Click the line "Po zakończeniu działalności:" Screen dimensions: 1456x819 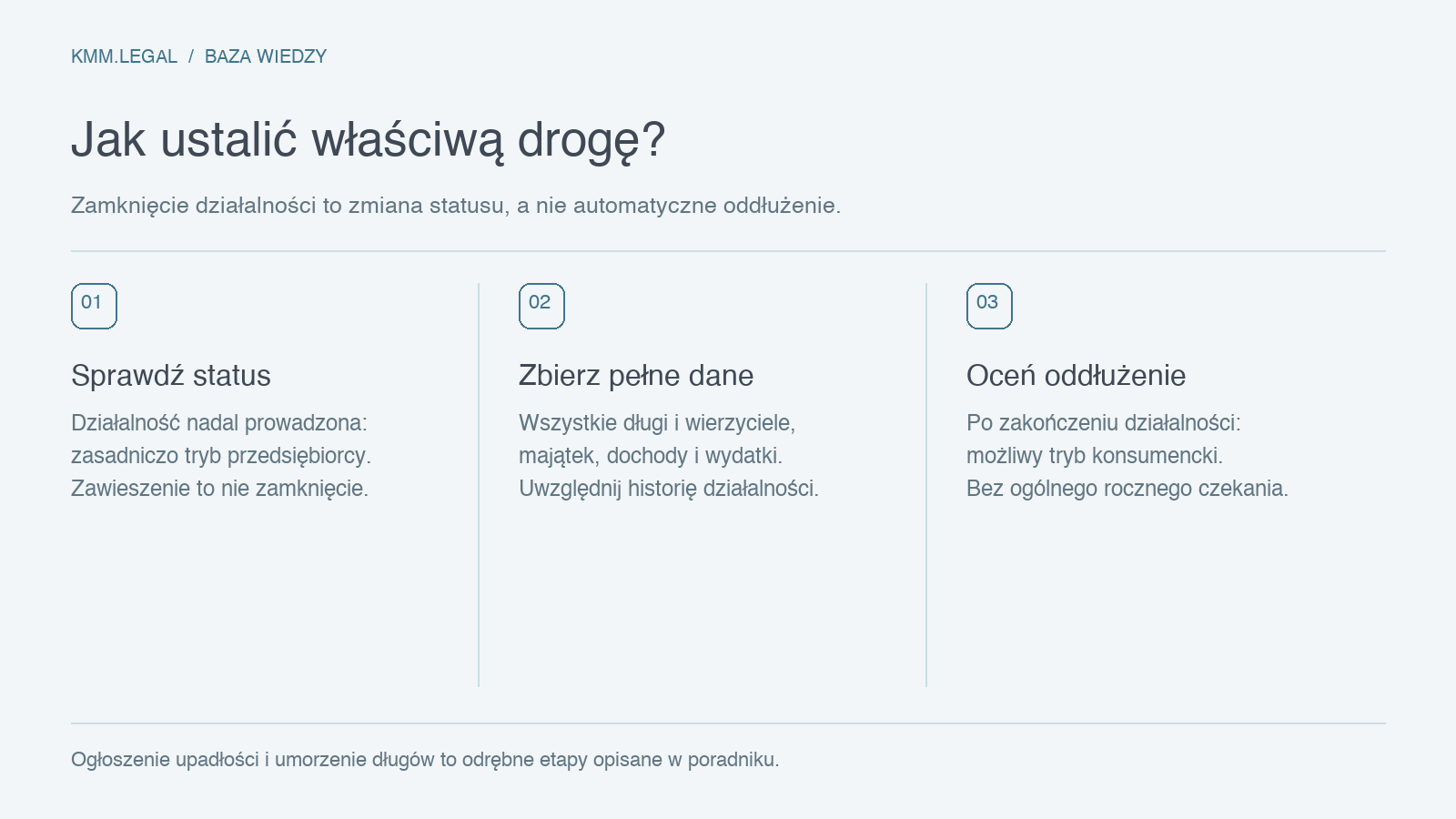[x=1104, y=423]
